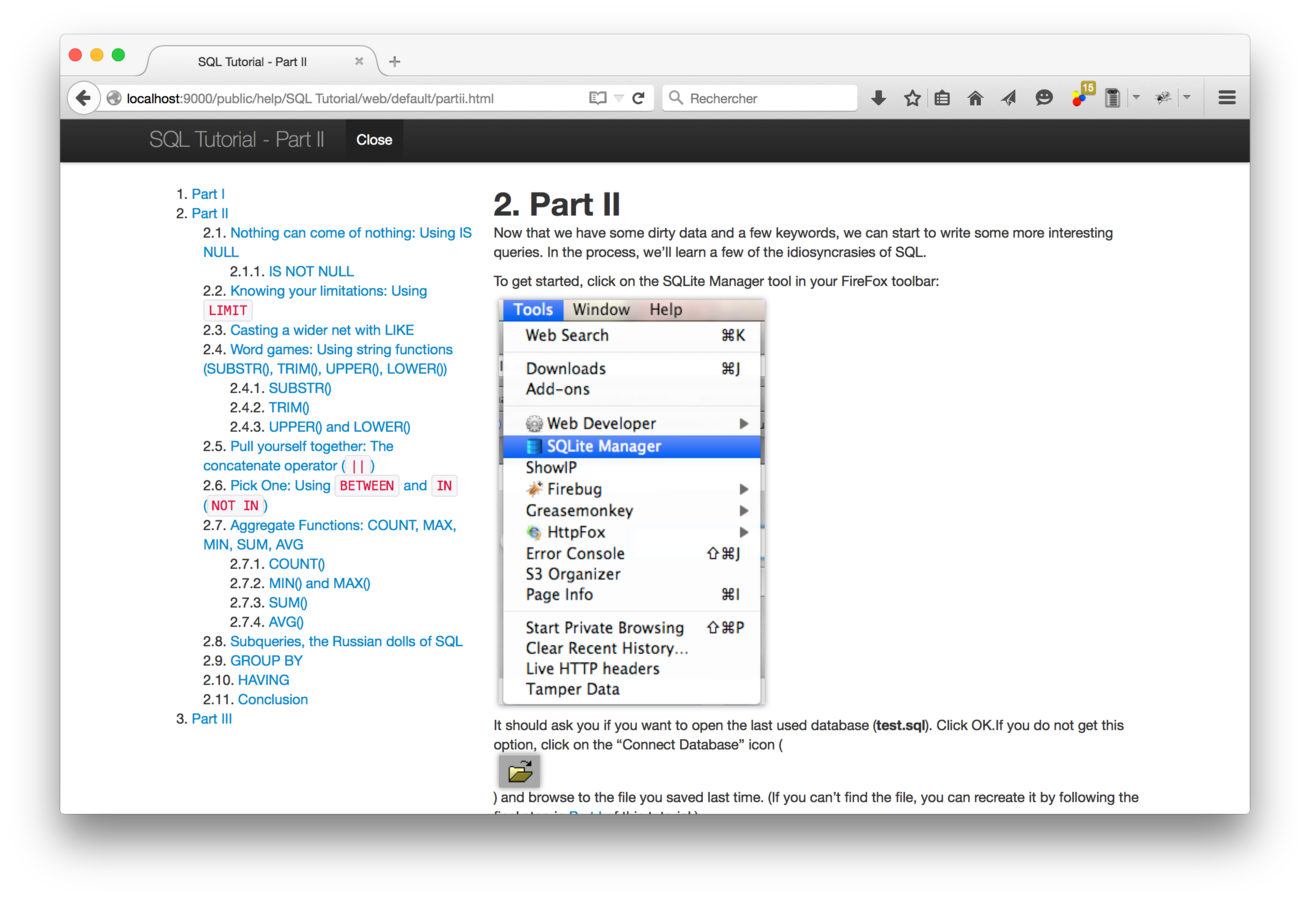Screen dimensions: 1310x900
Task: Jump to the SUM() subsection
Action: point(288,602)
